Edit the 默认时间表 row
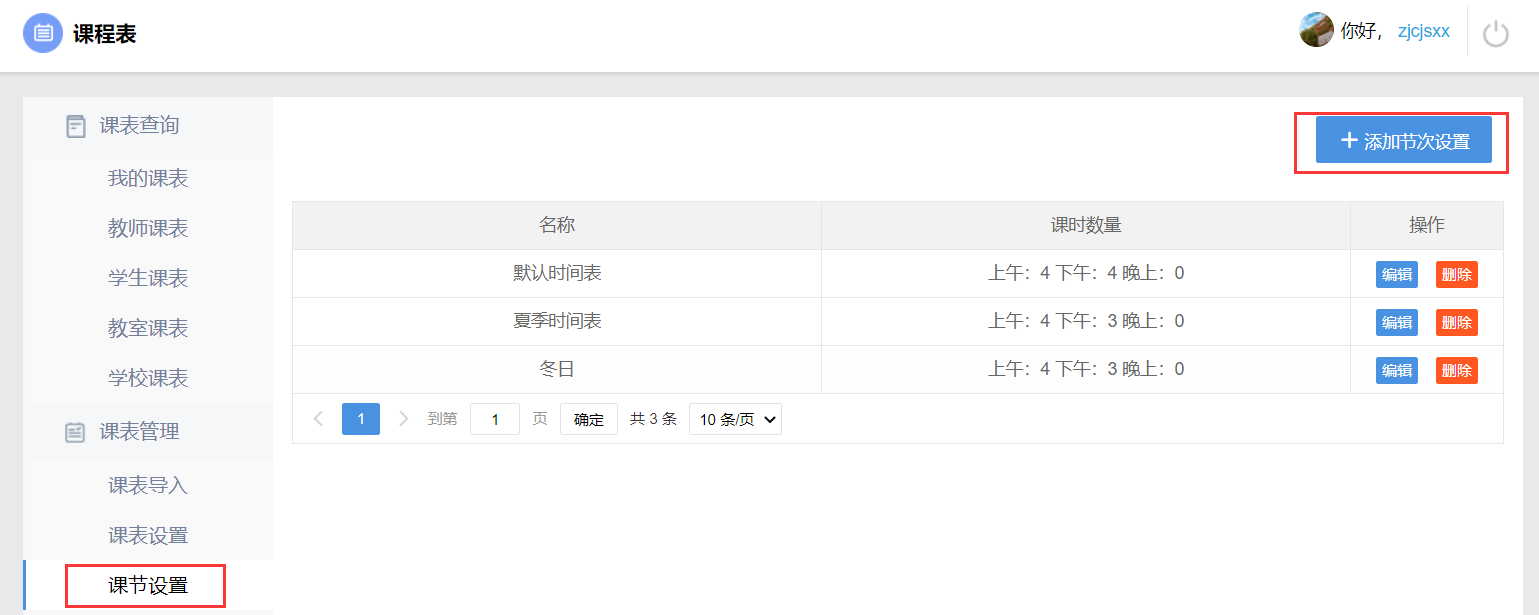Viewport: 1539px width, 615px height. point(1396,274)
